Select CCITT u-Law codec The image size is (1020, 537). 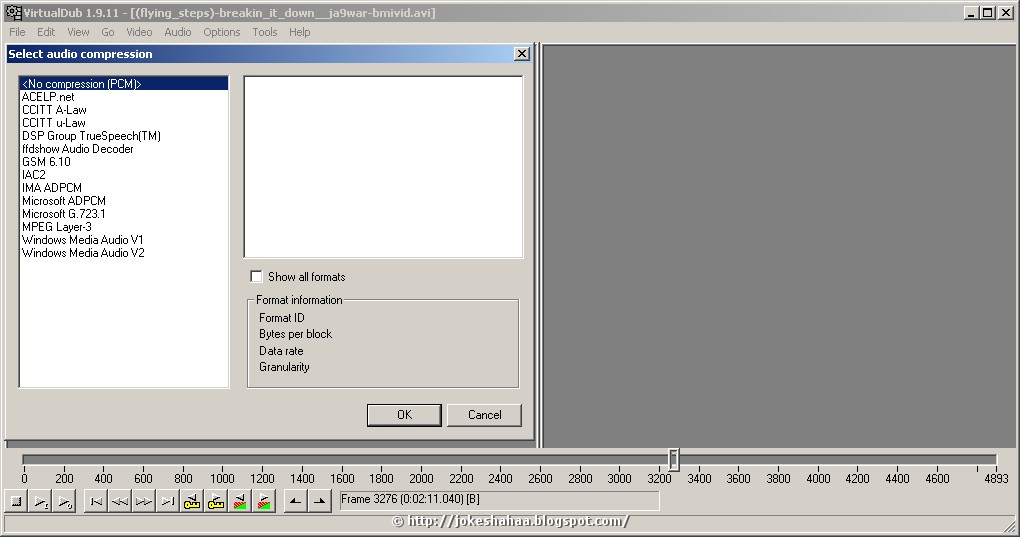pos(124,123)
